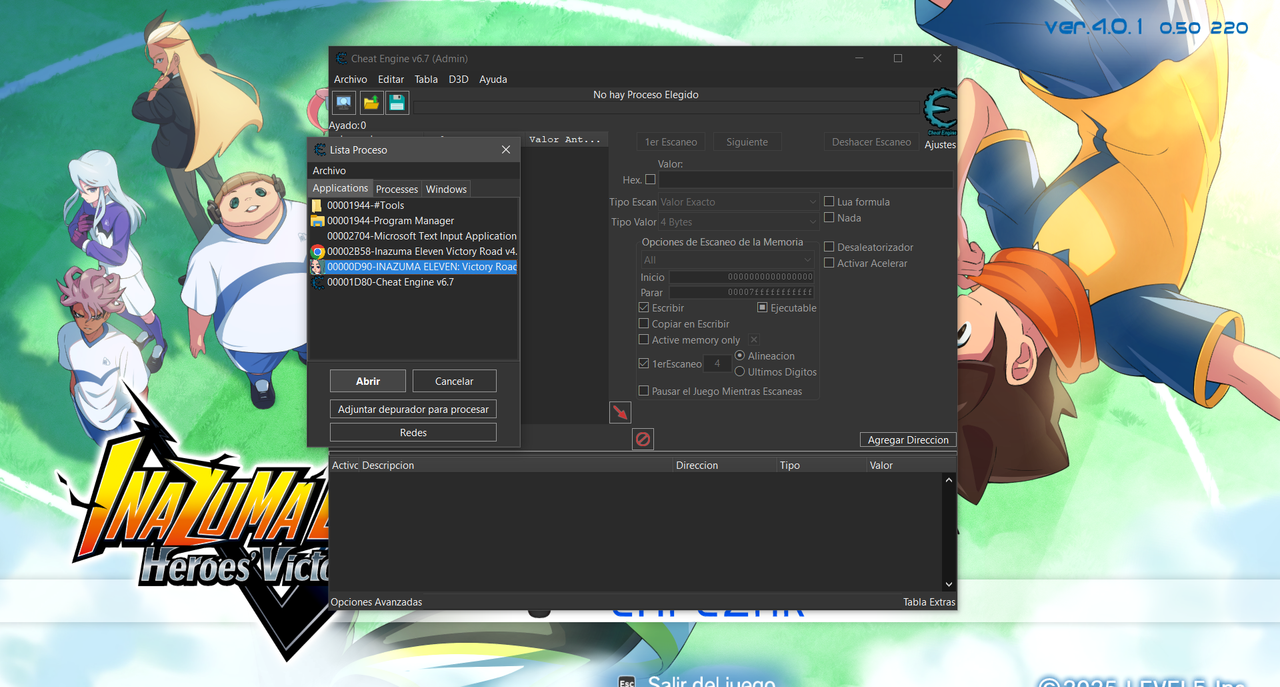The height and width of the screenshot is (687, 1280).
Task: Enable the Desaleatorizador checkbox
Action: [x=829, y=247]
